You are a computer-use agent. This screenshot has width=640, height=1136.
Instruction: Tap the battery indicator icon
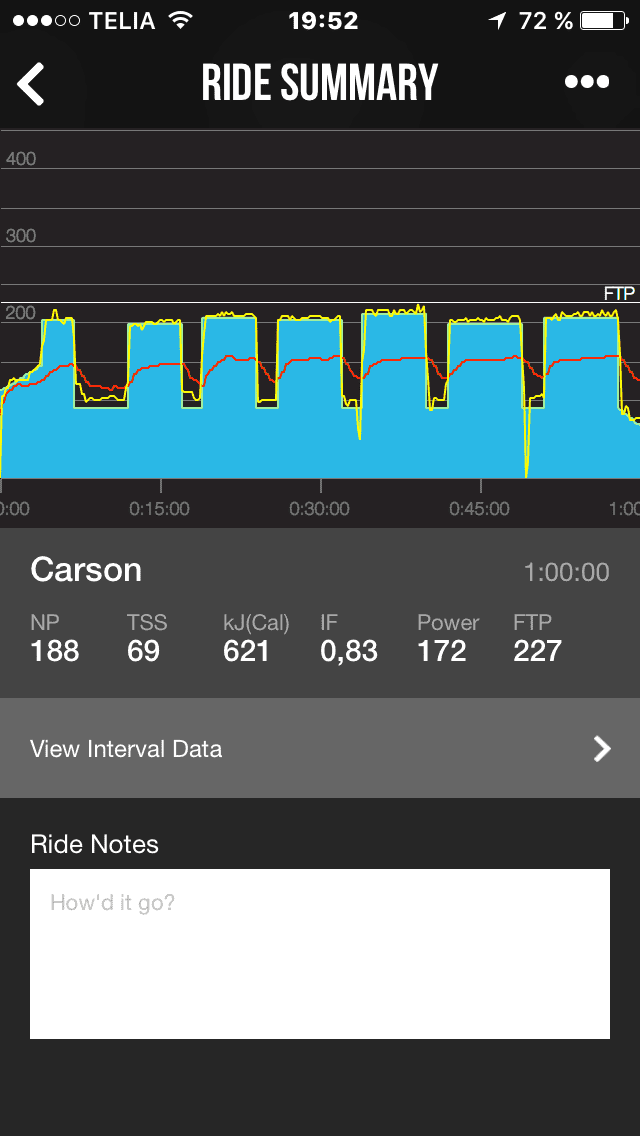(x=602, y=20)
